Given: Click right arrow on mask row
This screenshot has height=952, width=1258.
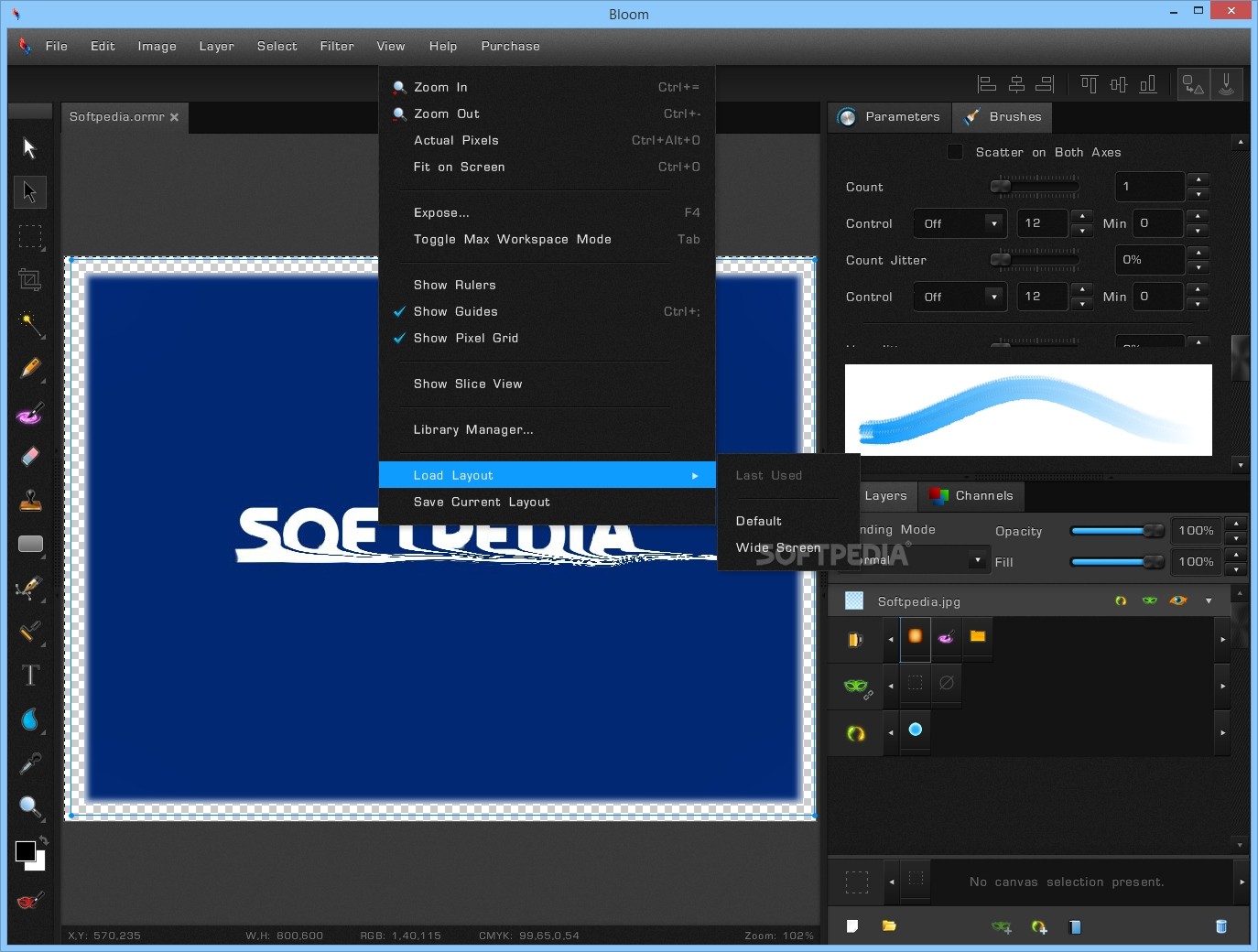Looking at the screenshot, I should point(1222,686).
